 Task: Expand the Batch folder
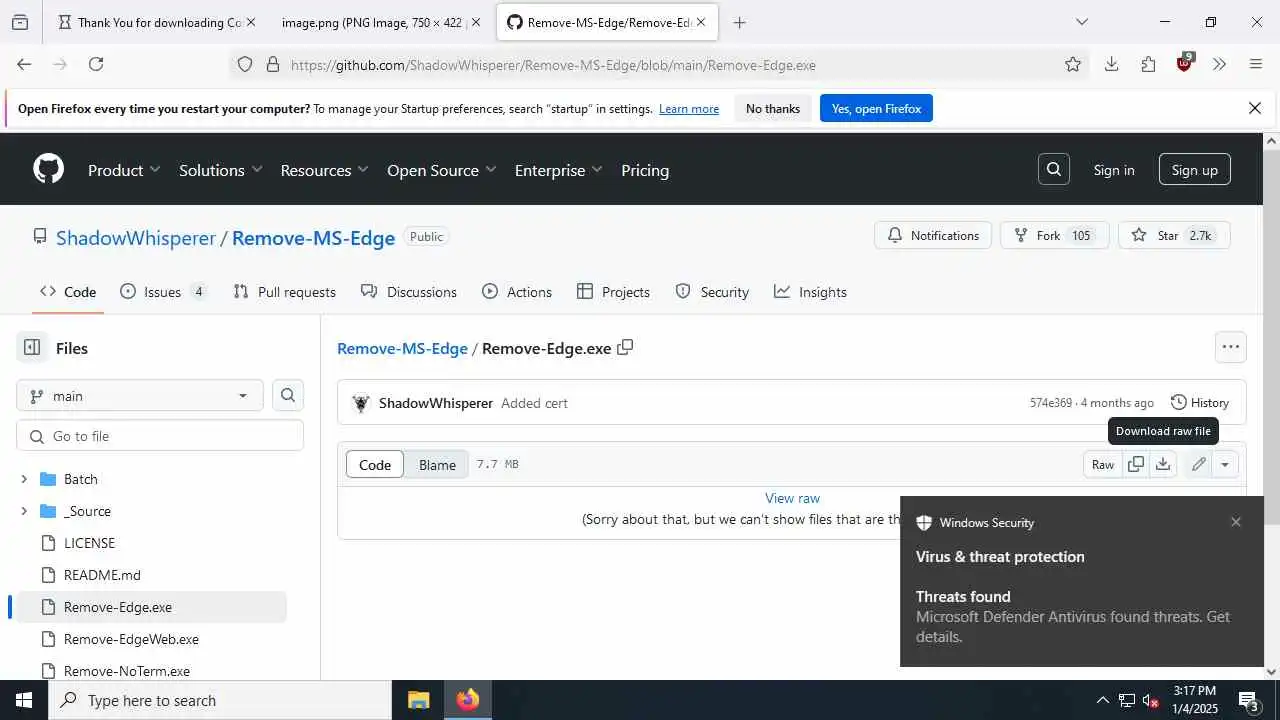pos(24,479)
